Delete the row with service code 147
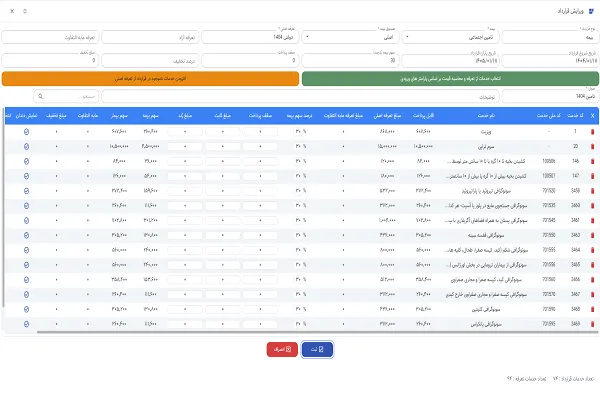 [592, 176]
